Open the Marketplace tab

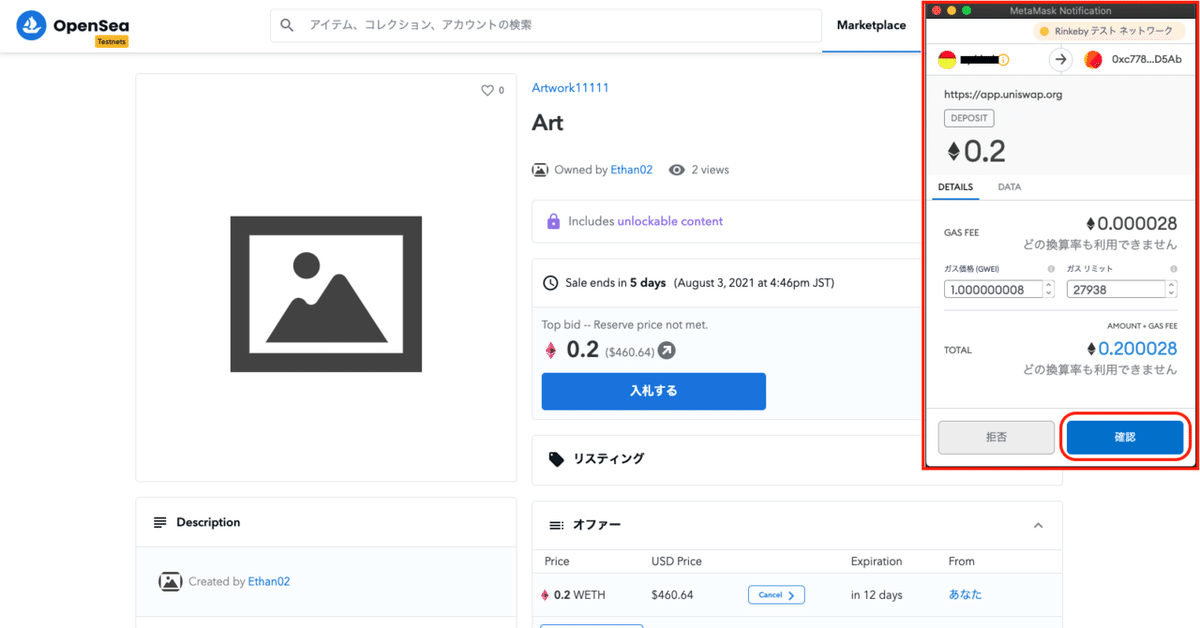click(x=871, y=25)
